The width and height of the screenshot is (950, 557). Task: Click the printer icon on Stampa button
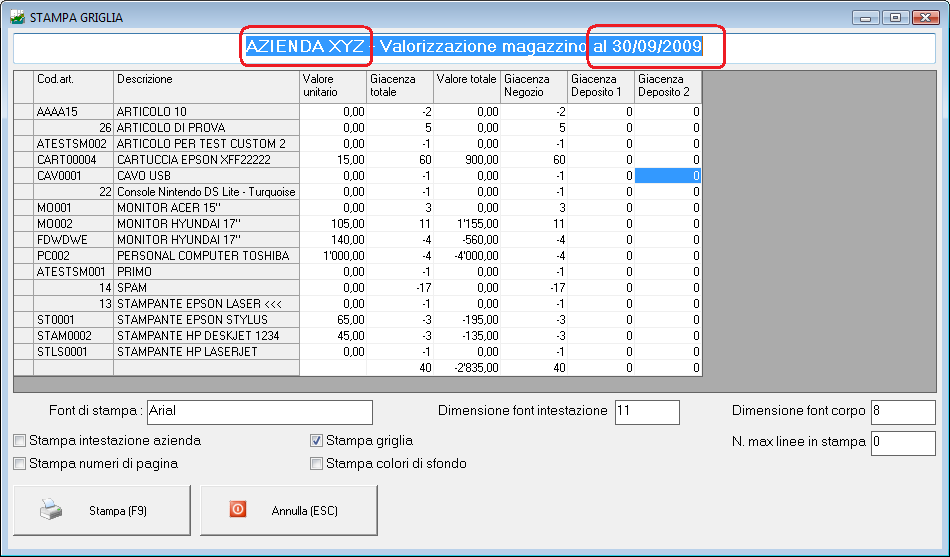click(51, 510)
